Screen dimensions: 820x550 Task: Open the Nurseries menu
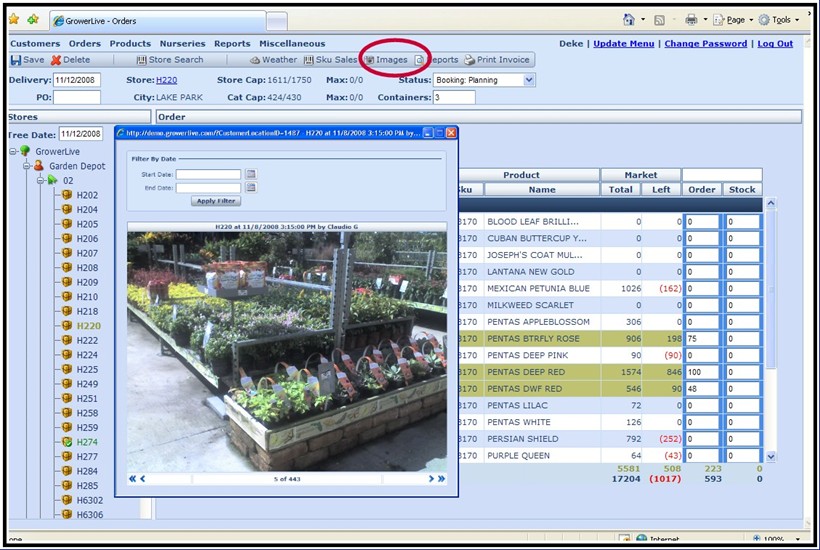(182, 44)
